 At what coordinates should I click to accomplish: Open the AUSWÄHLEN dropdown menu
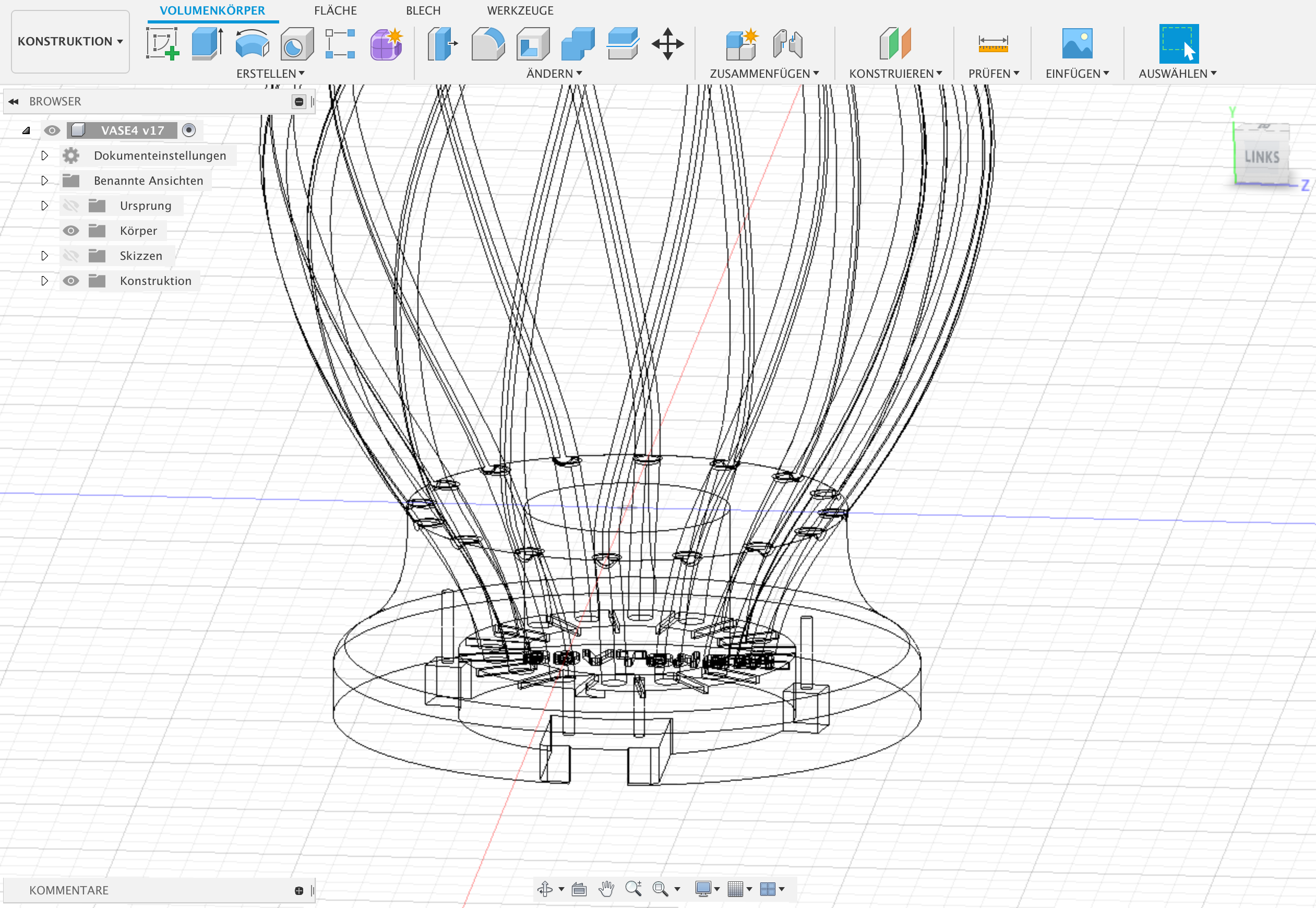(x=1177, y=74)
